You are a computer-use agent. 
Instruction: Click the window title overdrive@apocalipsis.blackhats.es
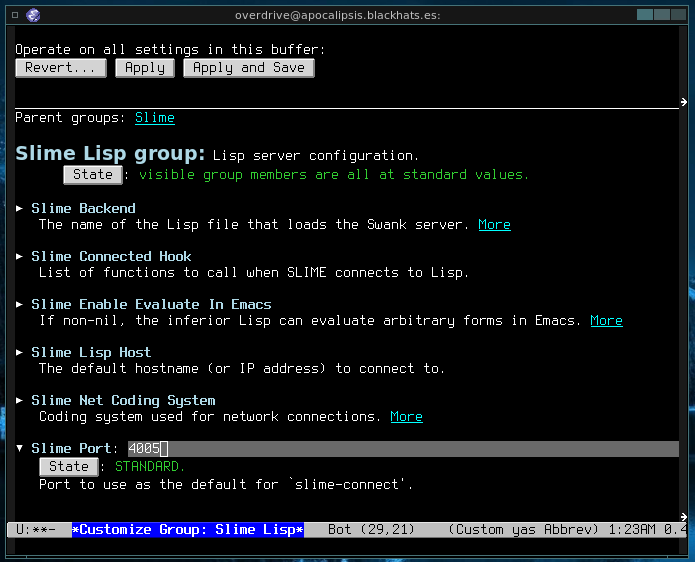[x=337, y=15]
